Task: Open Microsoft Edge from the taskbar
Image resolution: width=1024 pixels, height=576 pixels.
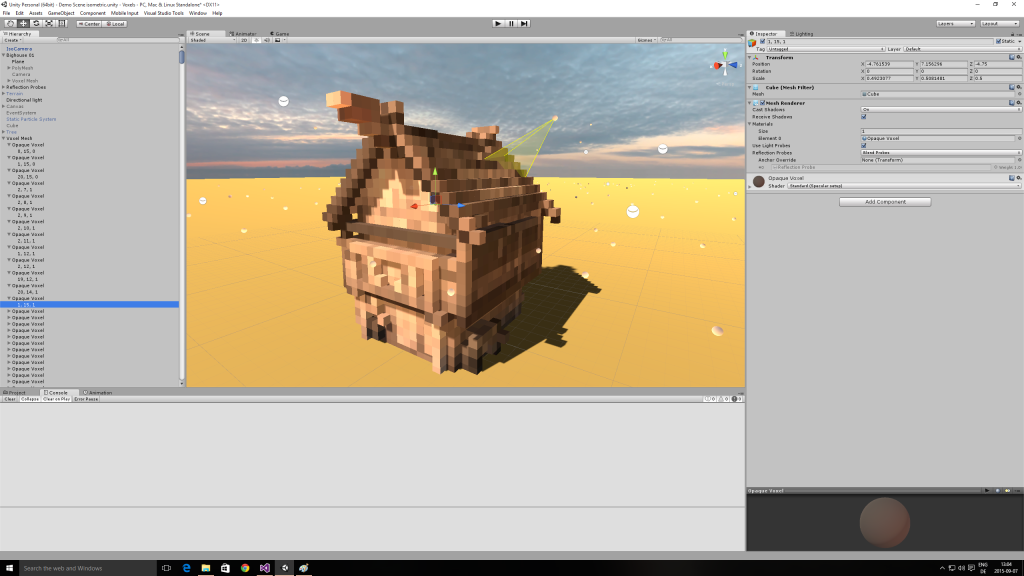Action: 186,568
